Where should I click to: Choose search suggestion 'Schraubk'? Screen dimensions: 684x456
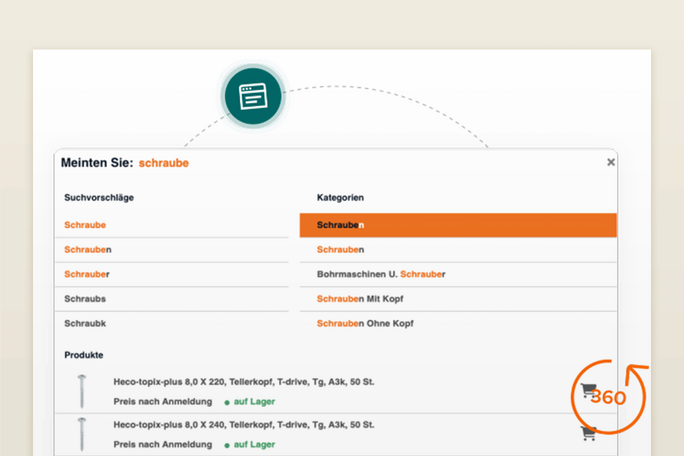point(172,323)
